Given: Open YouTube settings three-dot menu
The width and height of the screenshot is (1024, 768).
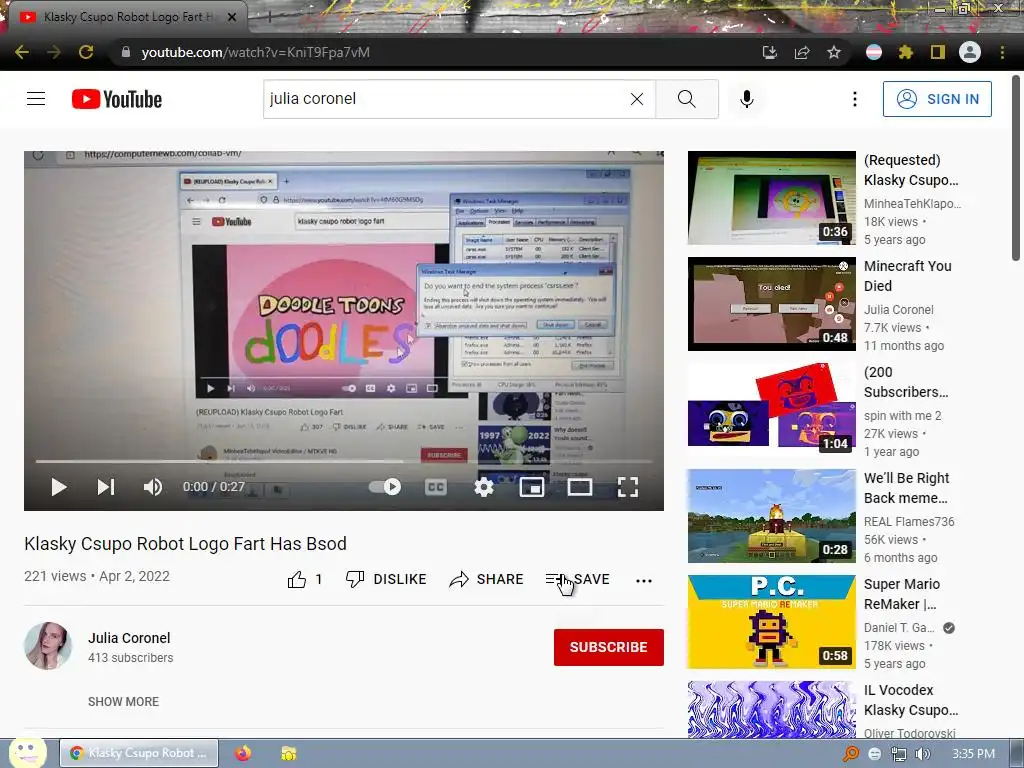Looking at the screenshot, I should (x=854, y=99).
